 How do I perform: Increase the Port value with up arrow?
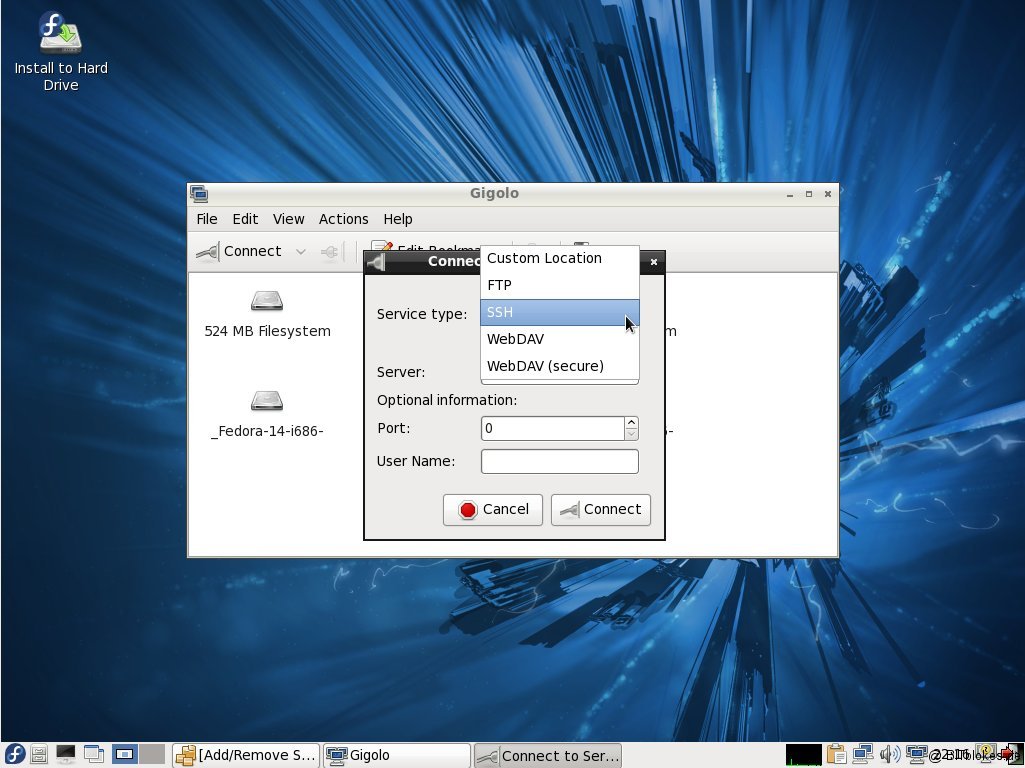631,423
